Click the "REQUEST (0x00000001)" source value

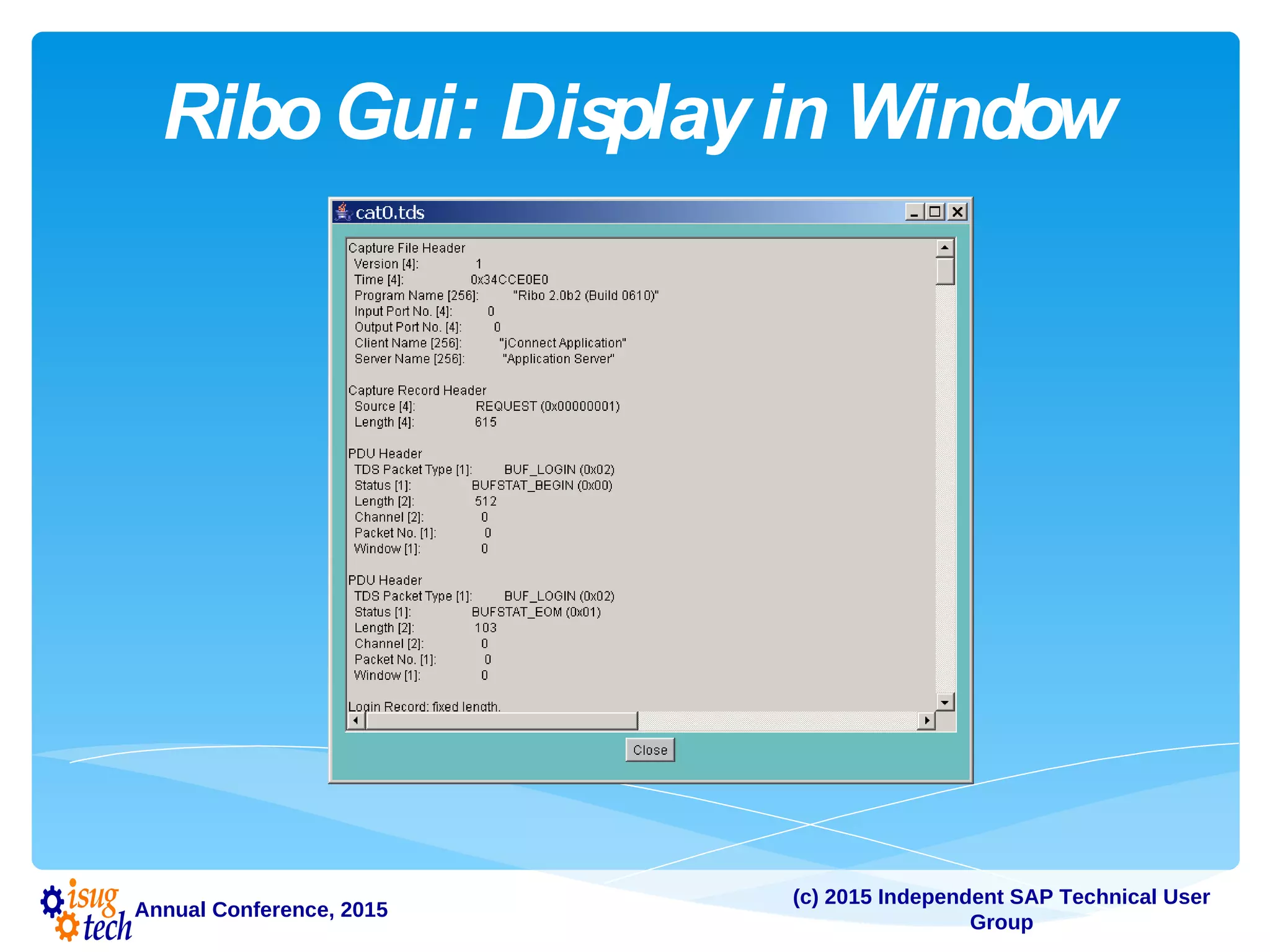[x=548, y=406]
